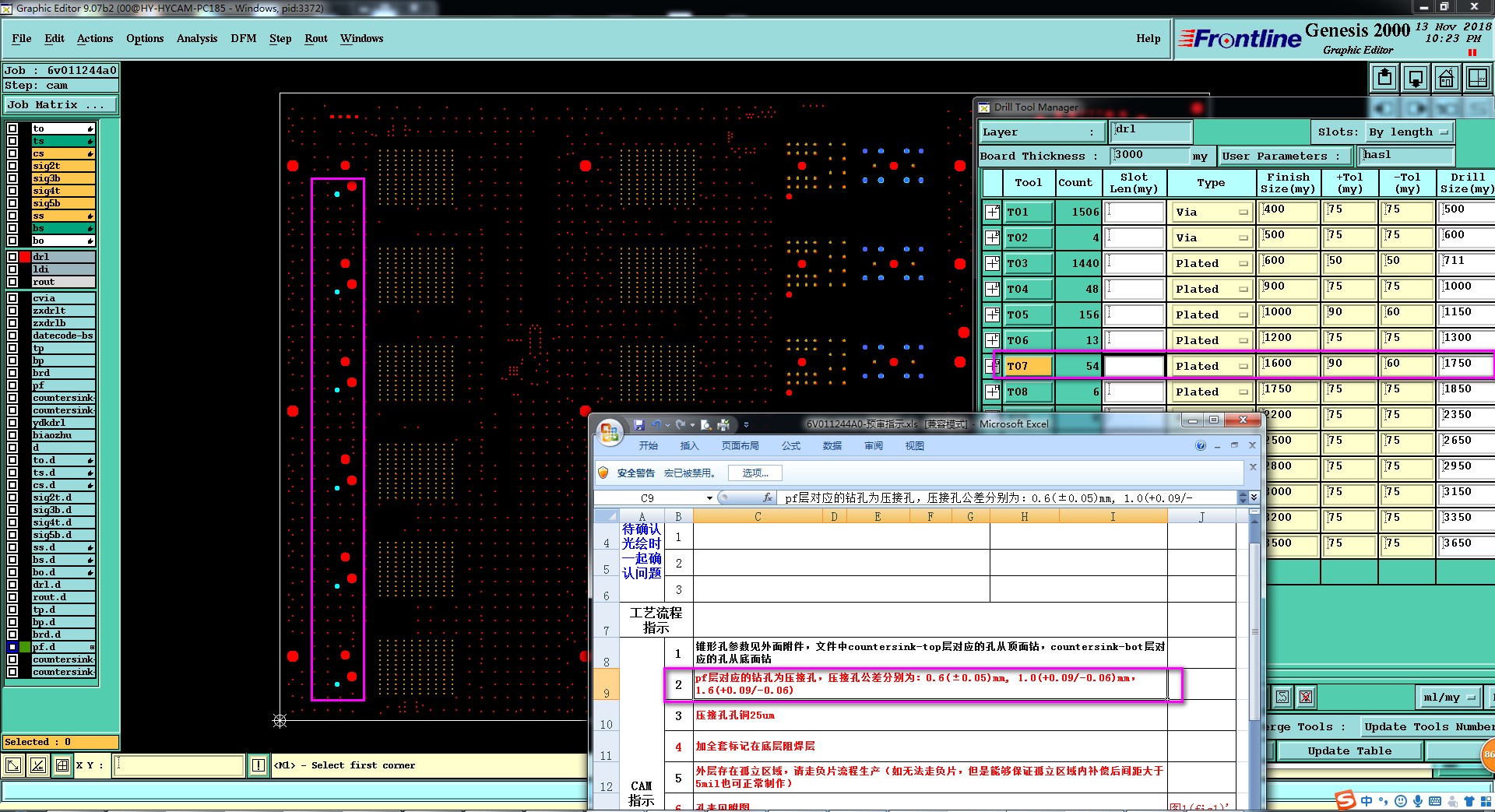The height and width of the screenshot is (812, 1495).
Task: Open the Analysis menu
Action: pyautogui.click(x=196, y=38)
